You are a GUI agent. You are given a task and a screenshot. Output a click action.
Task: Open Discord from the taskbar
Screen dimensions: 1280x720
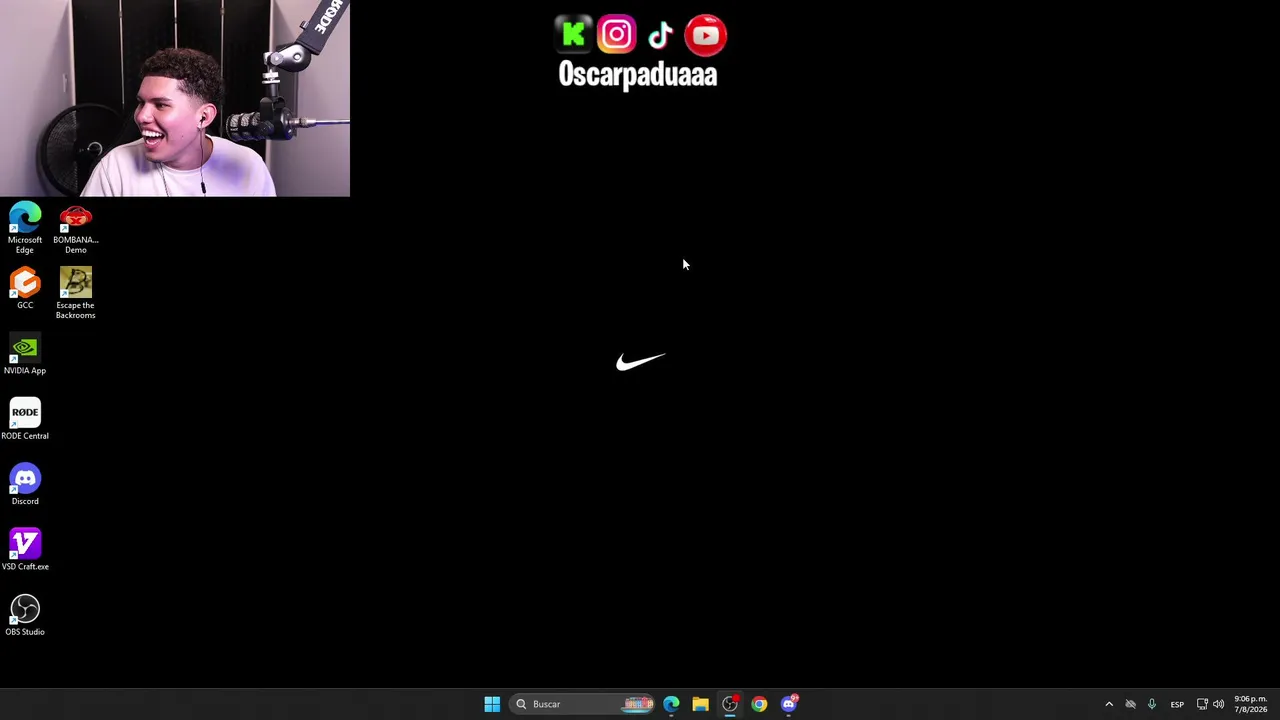(x=789, y=704)
